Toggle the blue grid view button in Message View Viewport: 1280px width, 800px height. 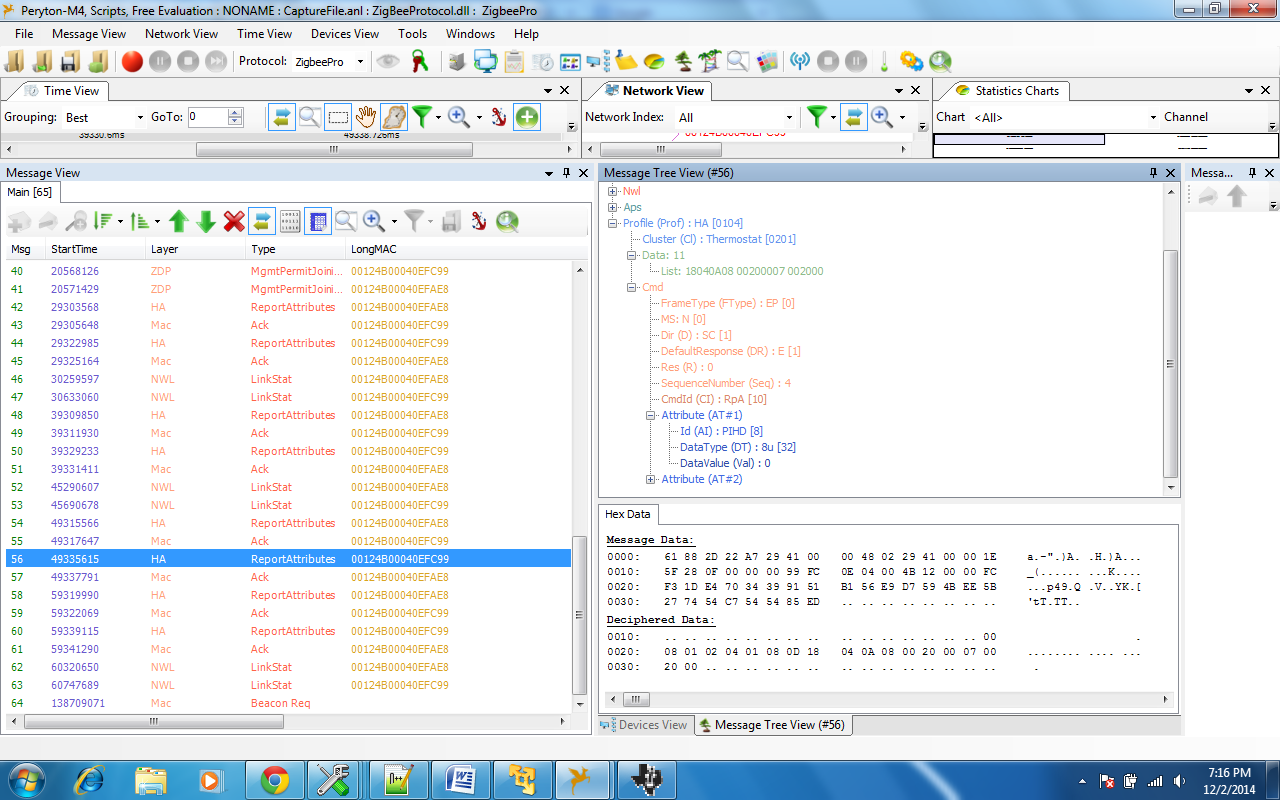[318, 221]
